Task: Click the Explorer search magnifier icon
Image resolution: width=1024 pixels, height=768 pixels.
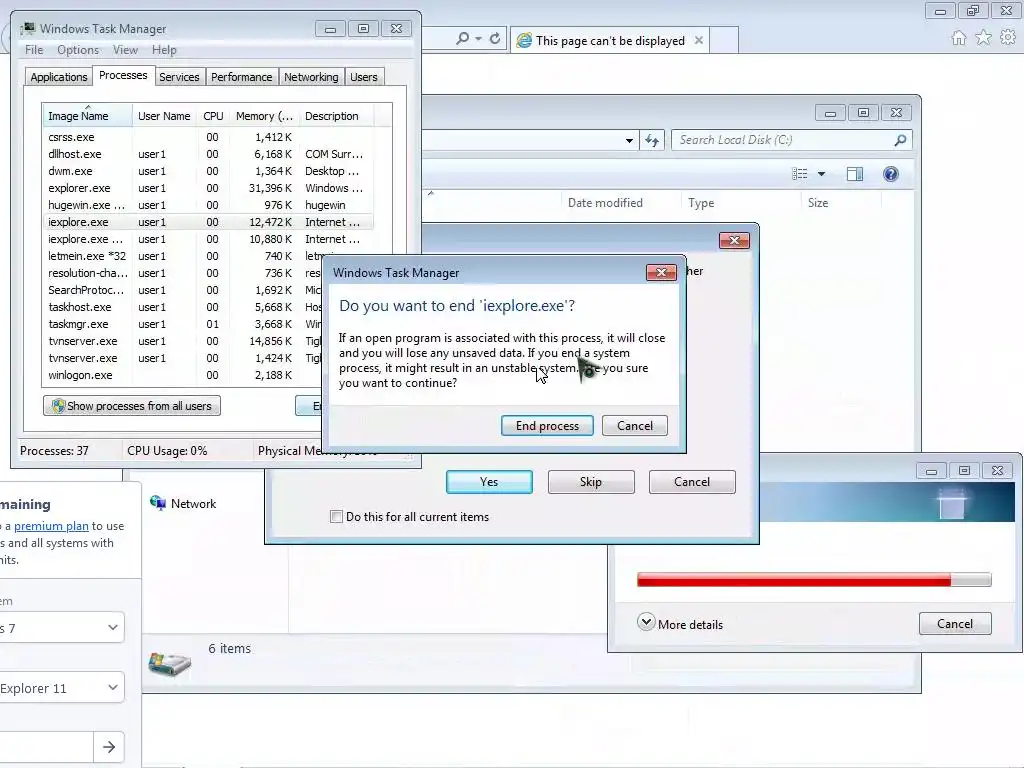Action: [x=900, y=140]
